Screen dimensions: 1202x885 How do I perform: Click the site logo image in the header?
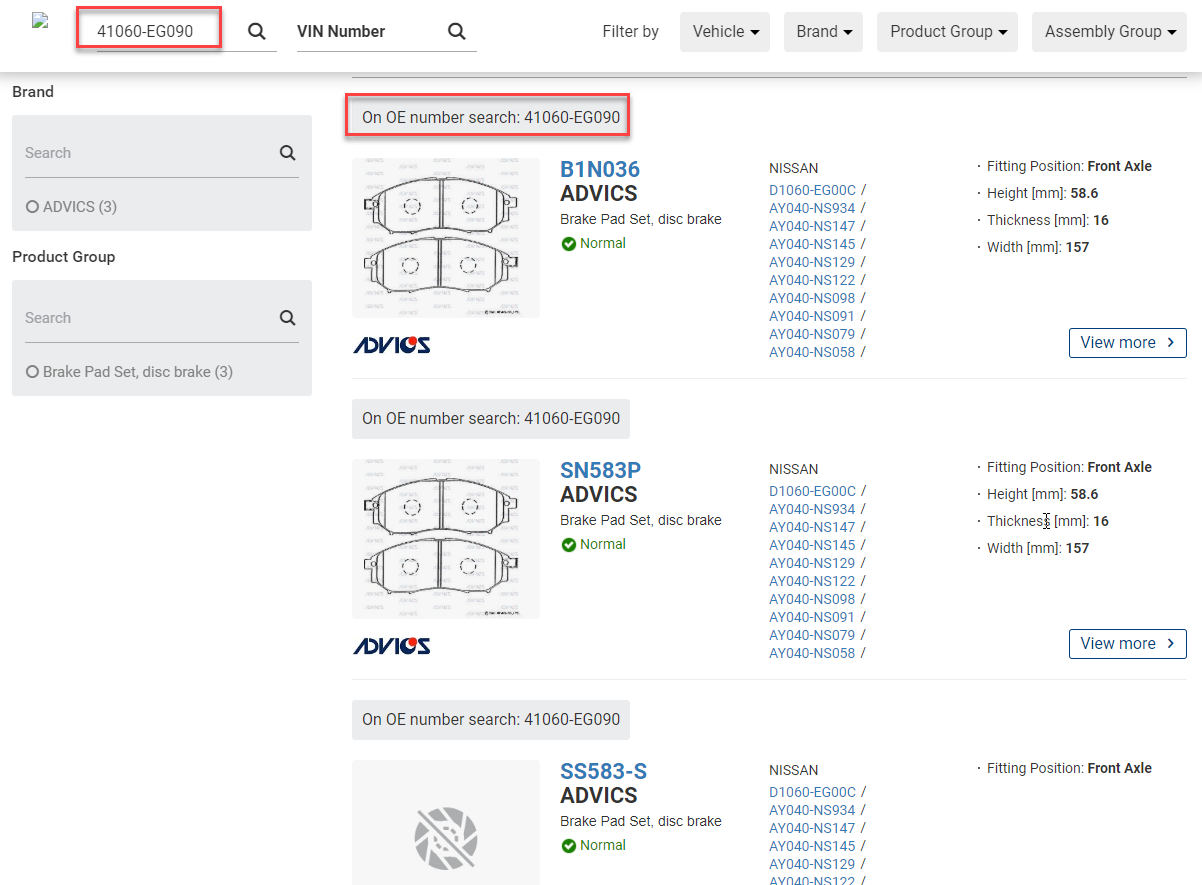(41, 20)
